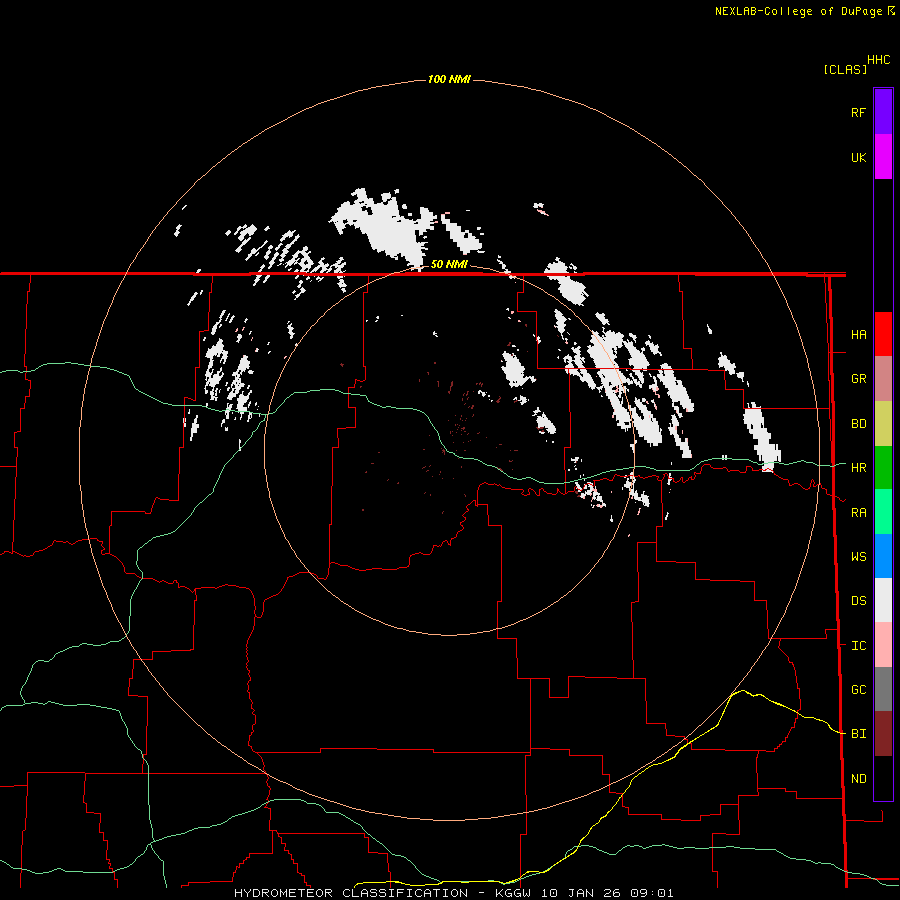Select the BI brown legend swatch
This screenshot has height=900, width=900.
(x=883, y=734)
